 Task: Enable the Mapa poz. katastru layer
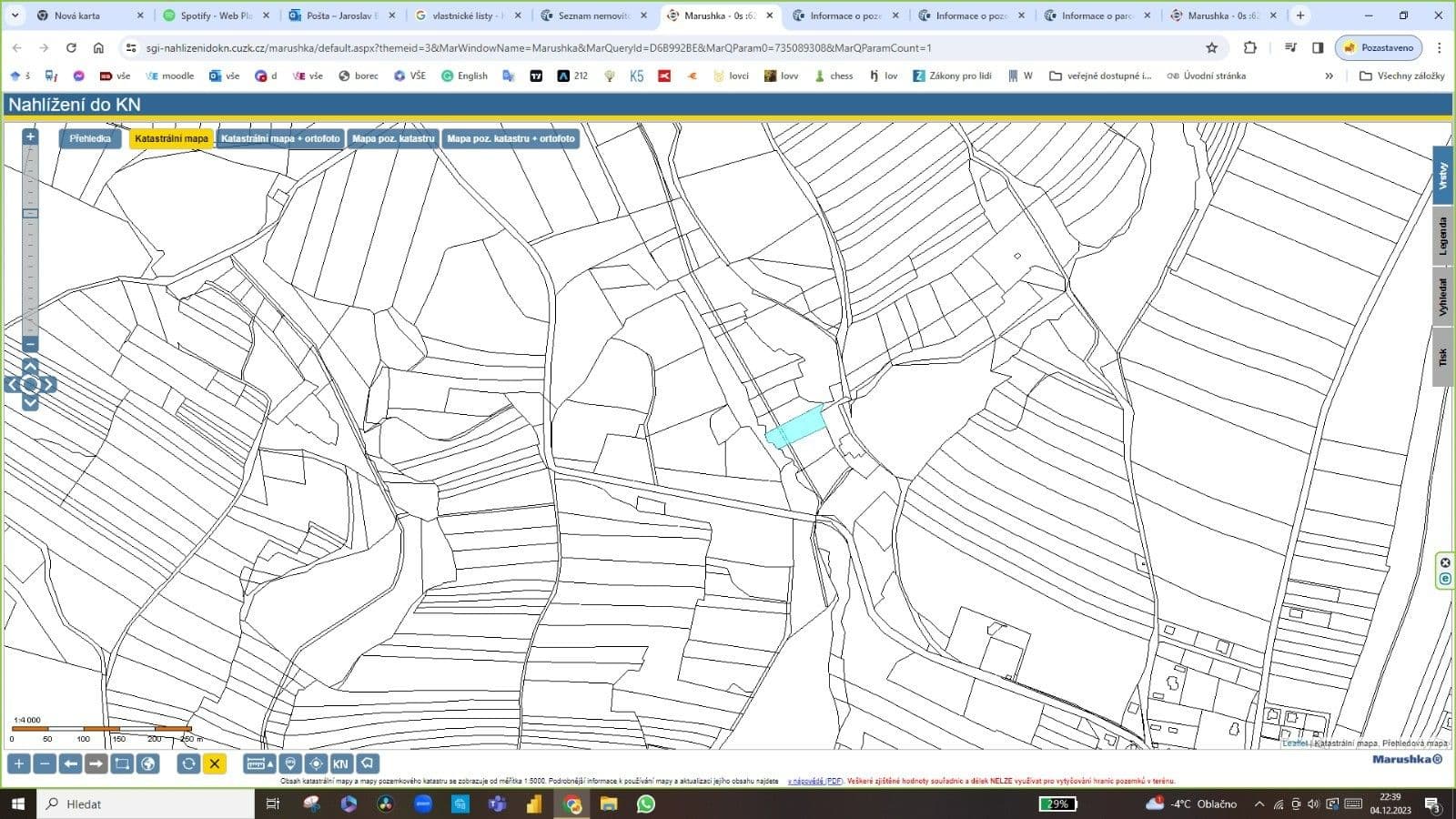393,138
